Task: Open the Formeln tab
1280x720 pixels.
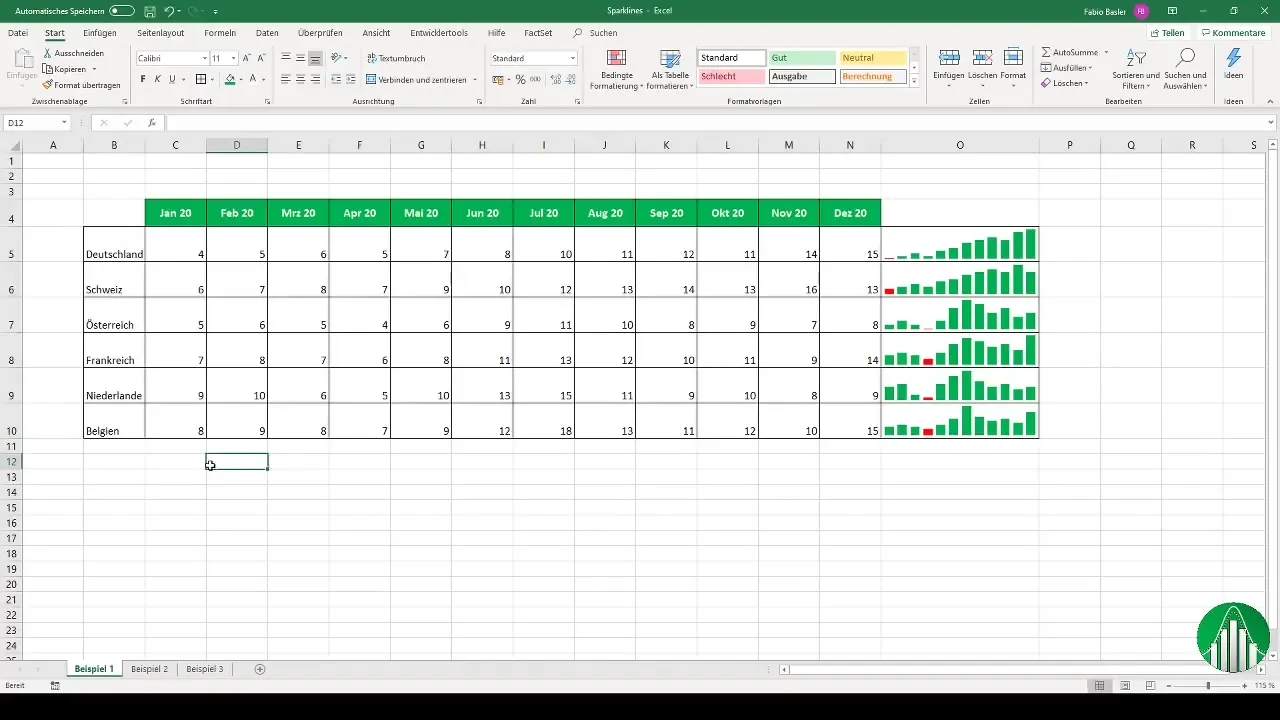Action: 220,33
